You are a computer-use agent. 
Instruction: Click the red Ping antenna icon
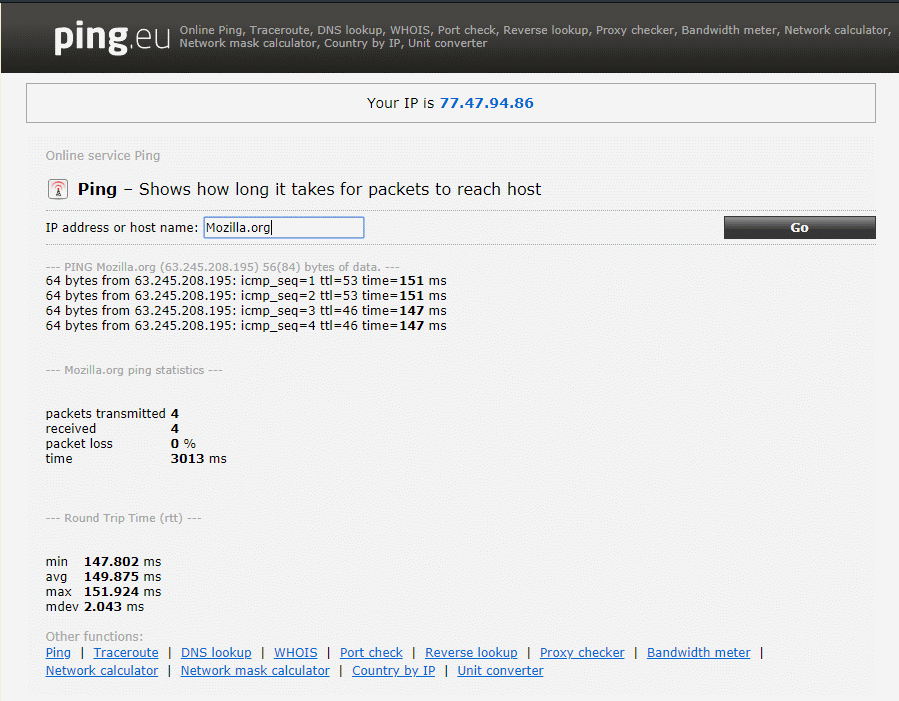tap(58, 189)
